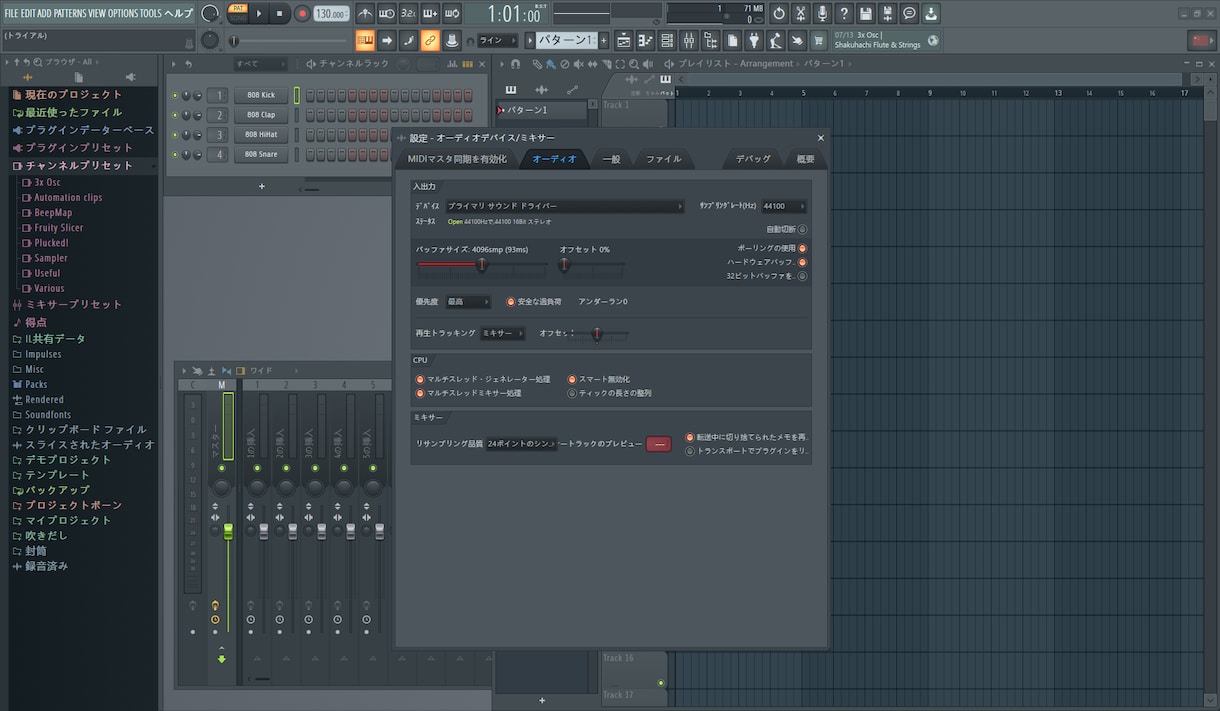Click the Play button in transport
The image size is (1220, 711).
(260, 14)
